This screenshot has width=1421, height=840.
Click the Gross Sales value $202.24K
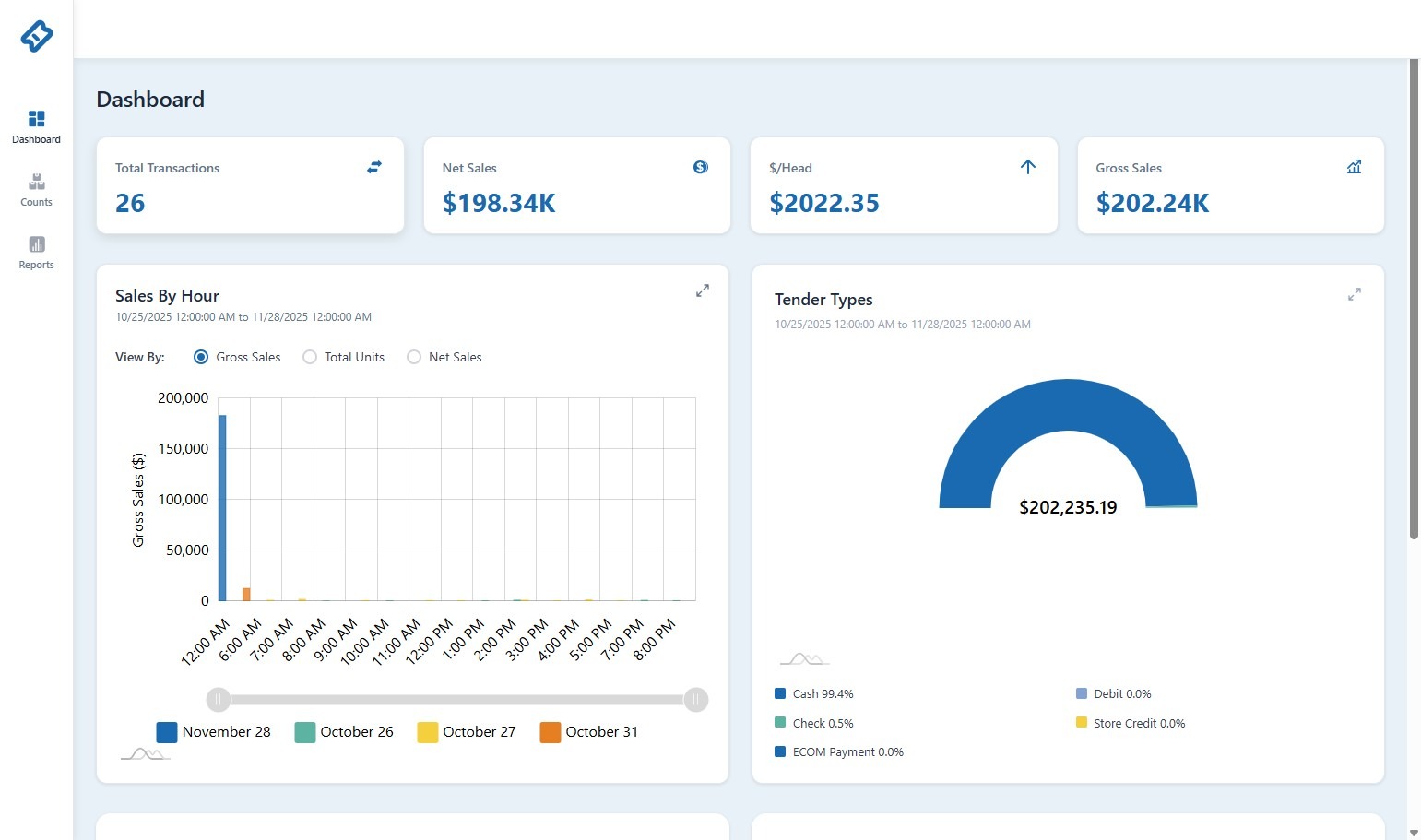(x=1153, y=203)
